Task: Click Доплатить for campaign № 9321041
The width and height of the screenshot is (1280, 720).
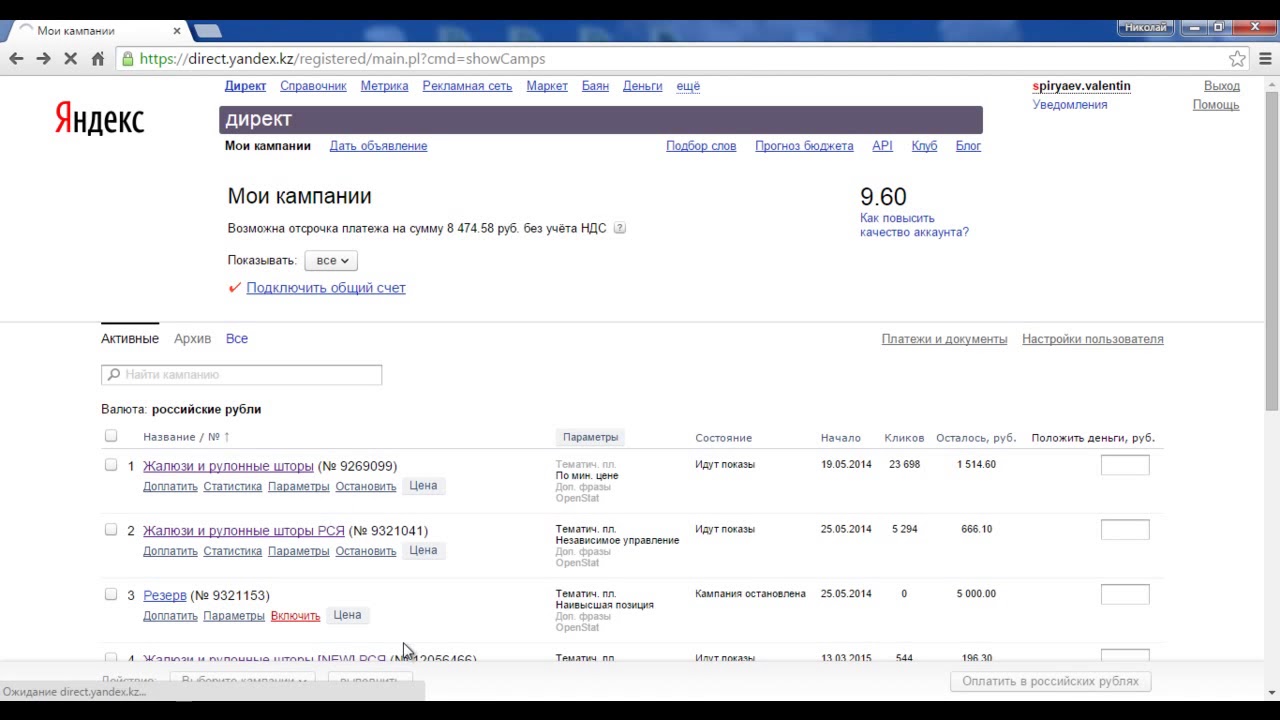Action: [170, 551]
